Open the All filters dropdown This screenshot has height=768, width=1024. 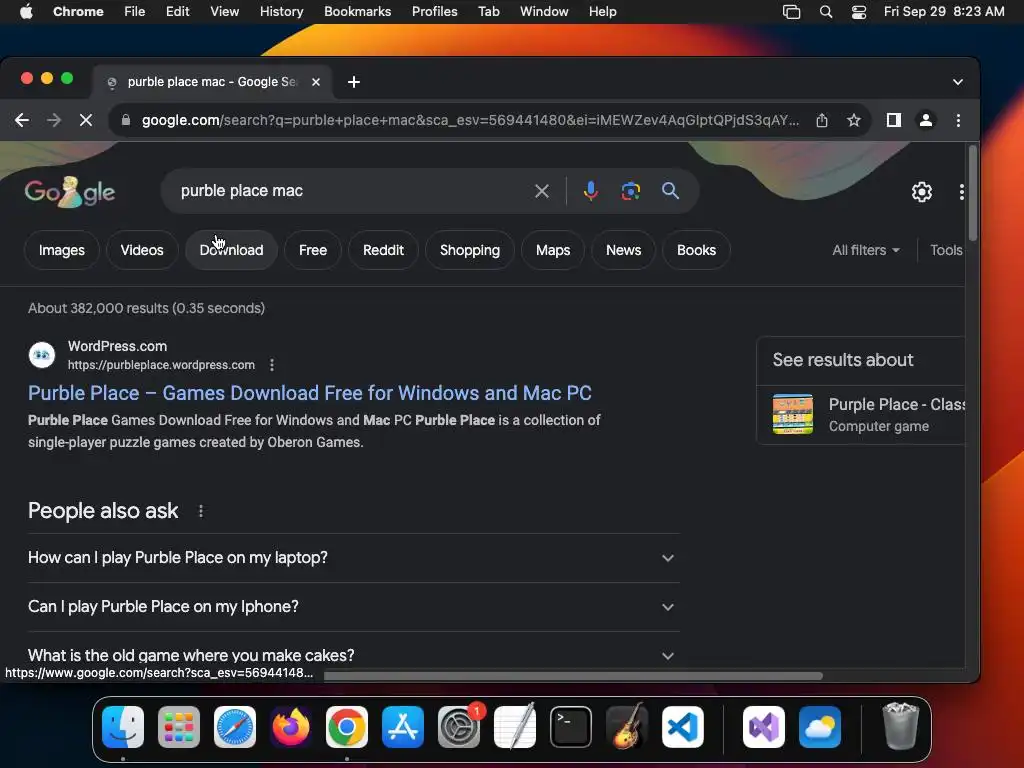click(x=865, y=250)
